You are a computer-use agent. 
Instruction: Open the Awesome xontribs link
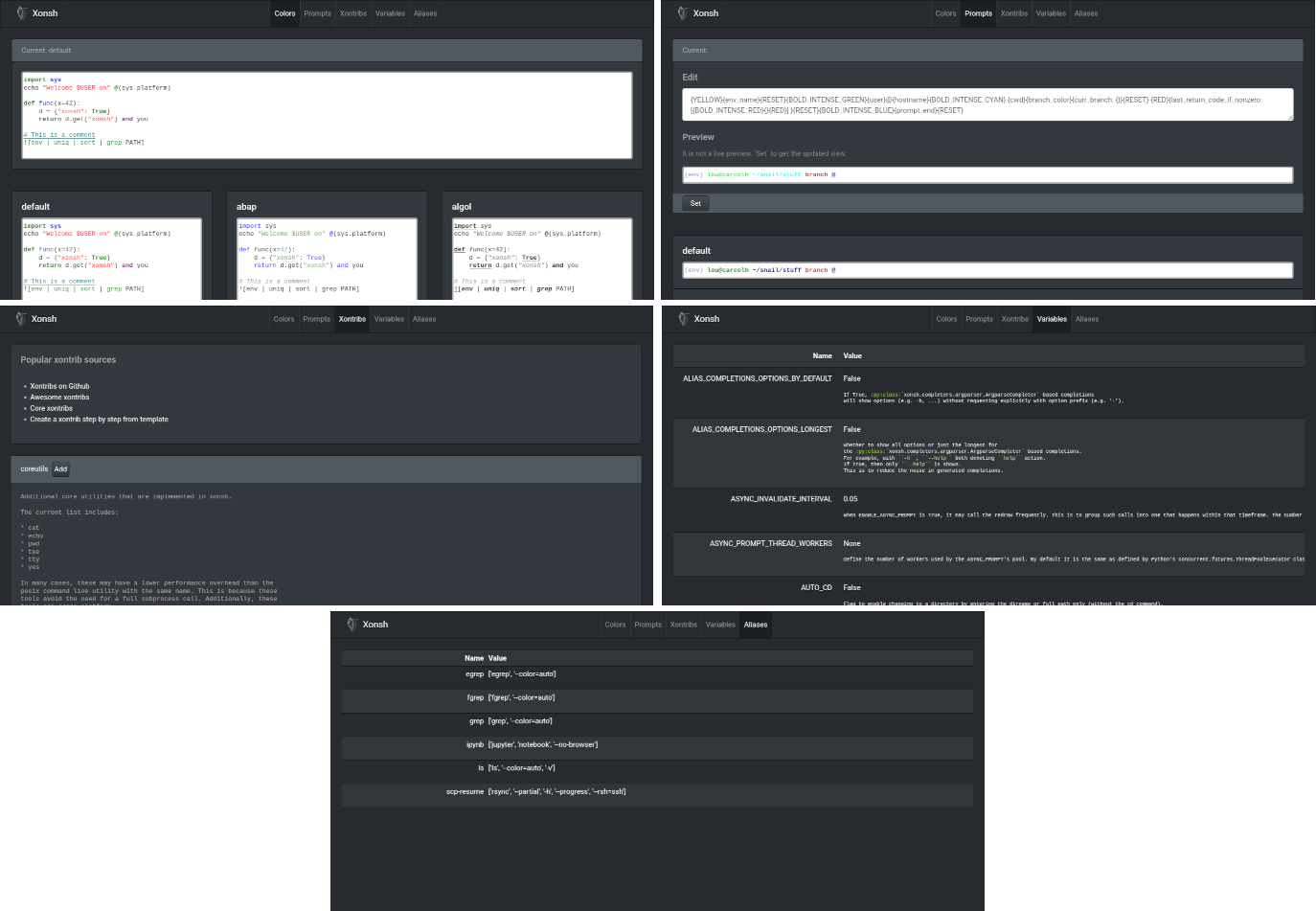click(59, 398)
